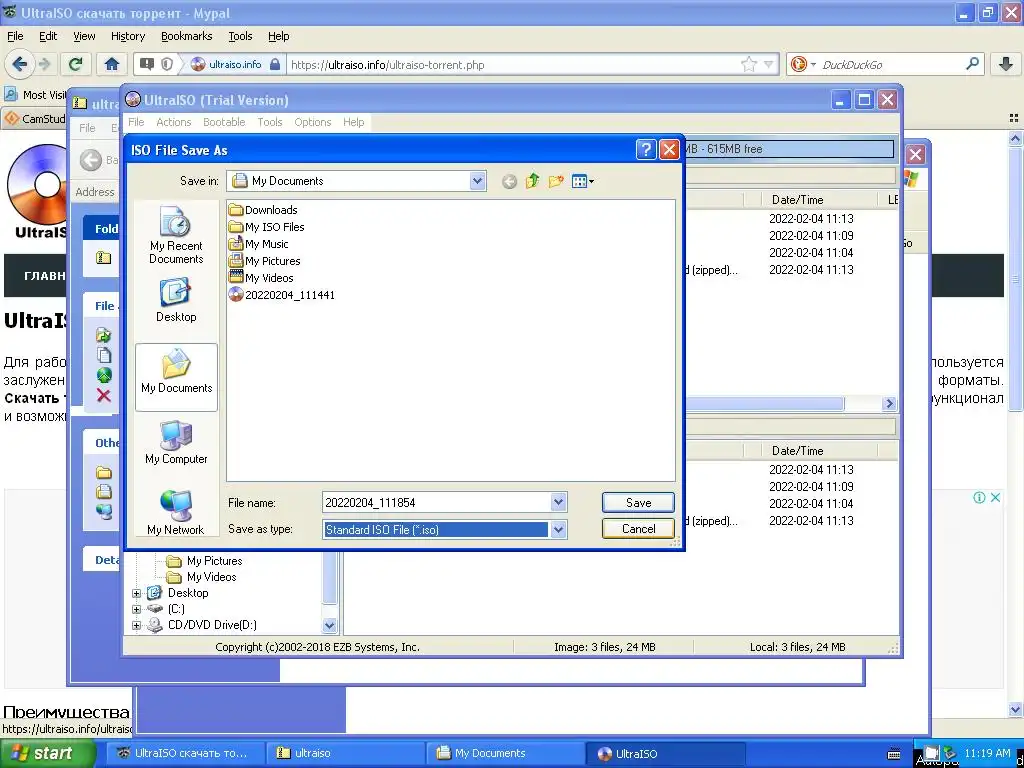Bookmark this page with star icon
The height and width of the screenshot is (768, 1024).
point(748,64)
